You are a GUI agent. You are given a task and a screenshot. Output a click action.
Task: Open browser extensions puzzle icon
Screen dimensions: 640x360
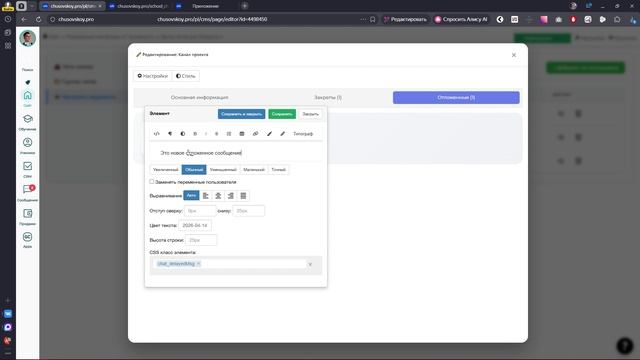617,19
